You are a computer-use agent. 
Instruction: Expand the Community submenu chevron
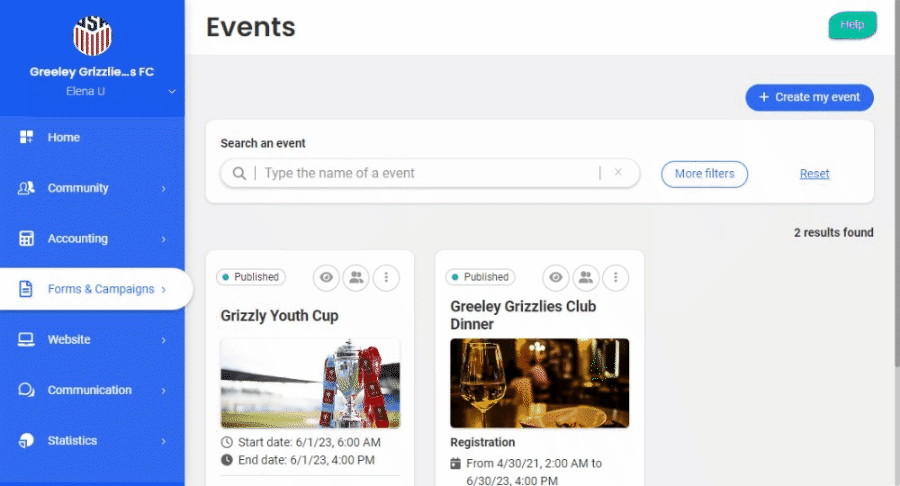[163, 189]
